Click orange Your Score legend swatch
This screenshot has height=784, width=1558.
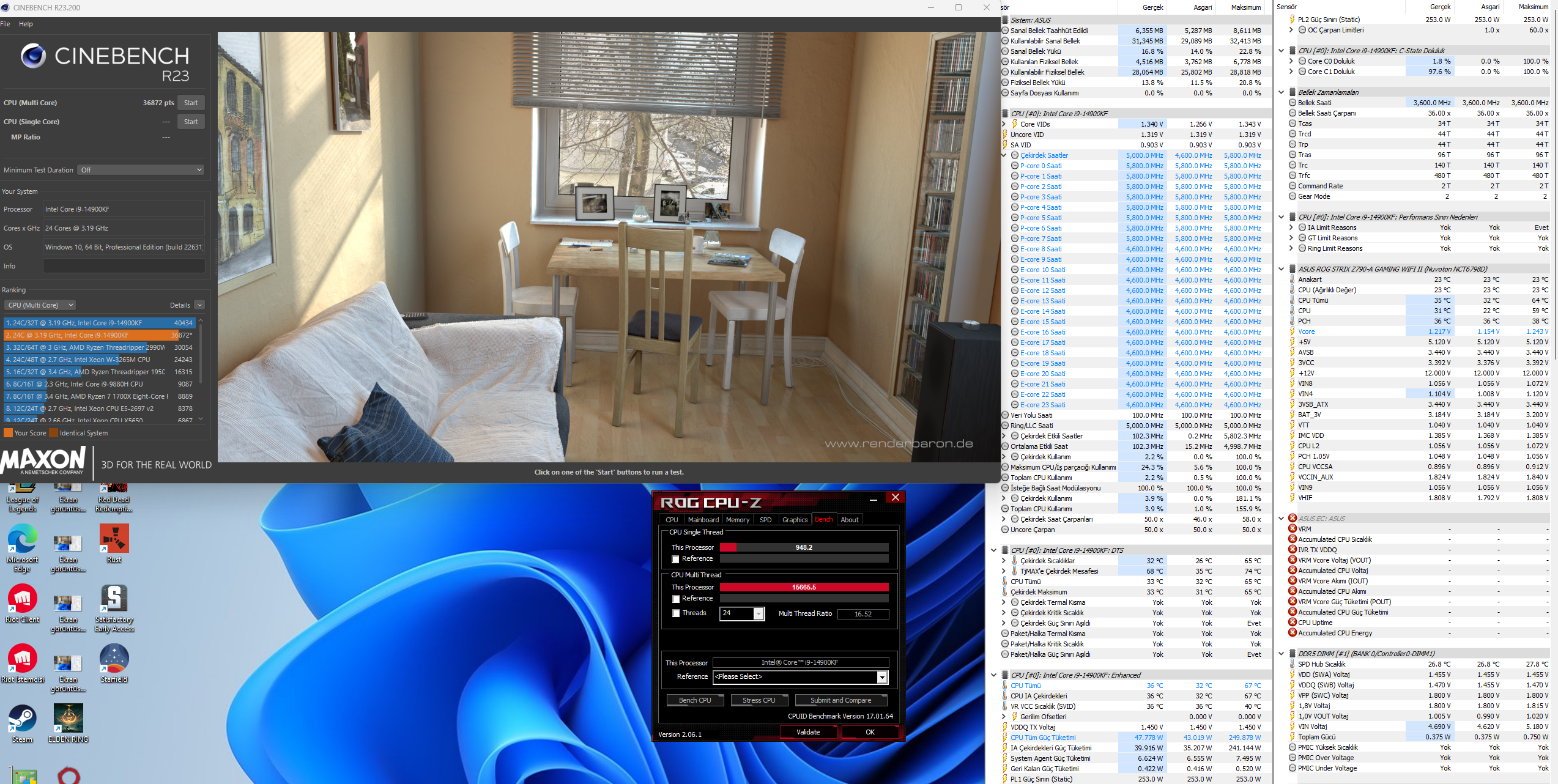[8, 433]
